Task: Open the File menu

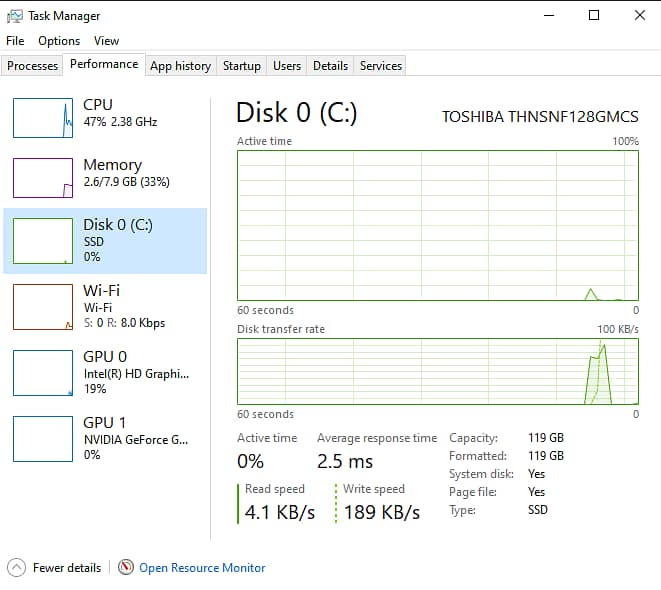Action: pos(15,41)
